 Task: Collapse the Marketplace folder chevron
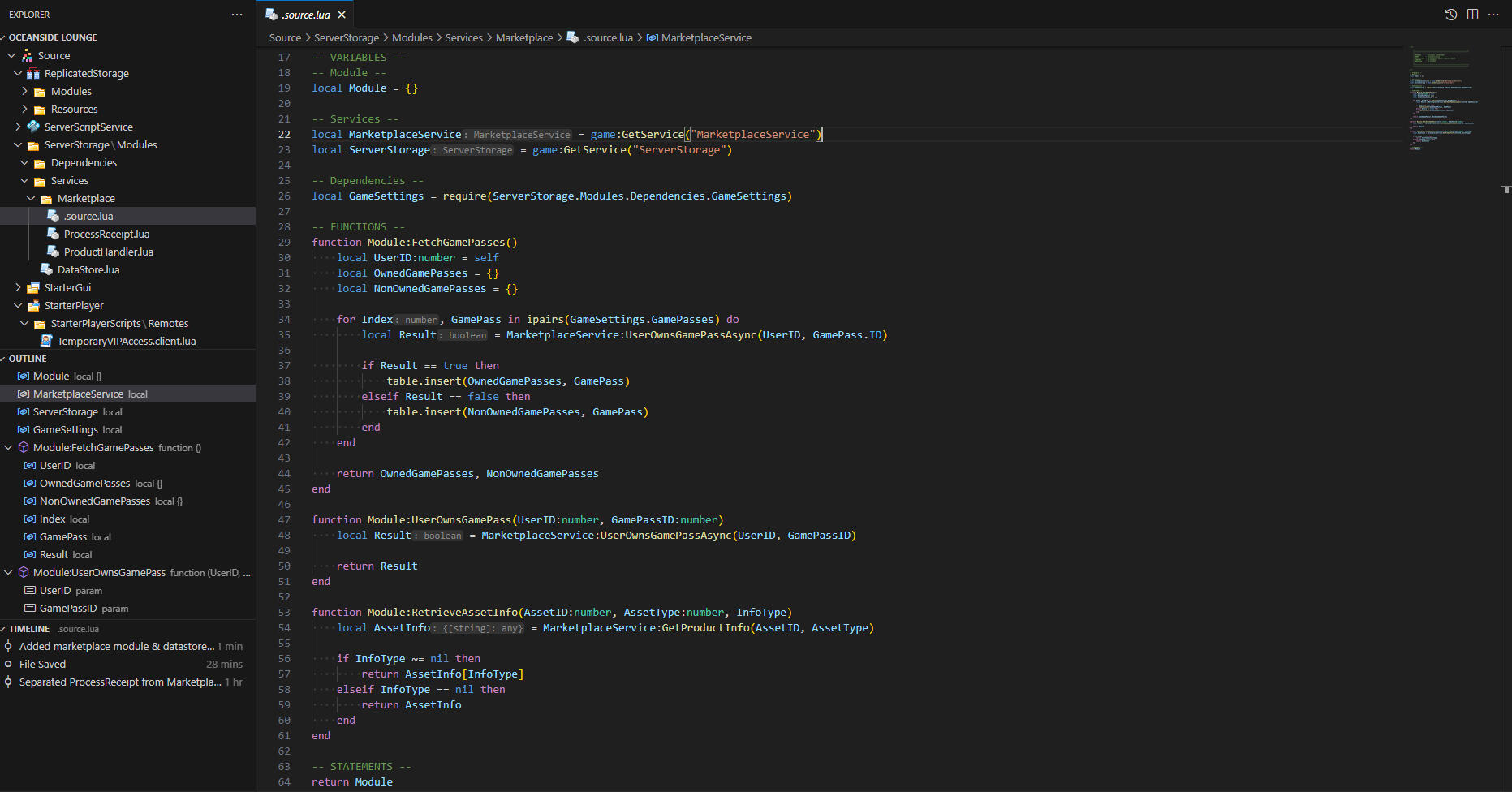31,198
